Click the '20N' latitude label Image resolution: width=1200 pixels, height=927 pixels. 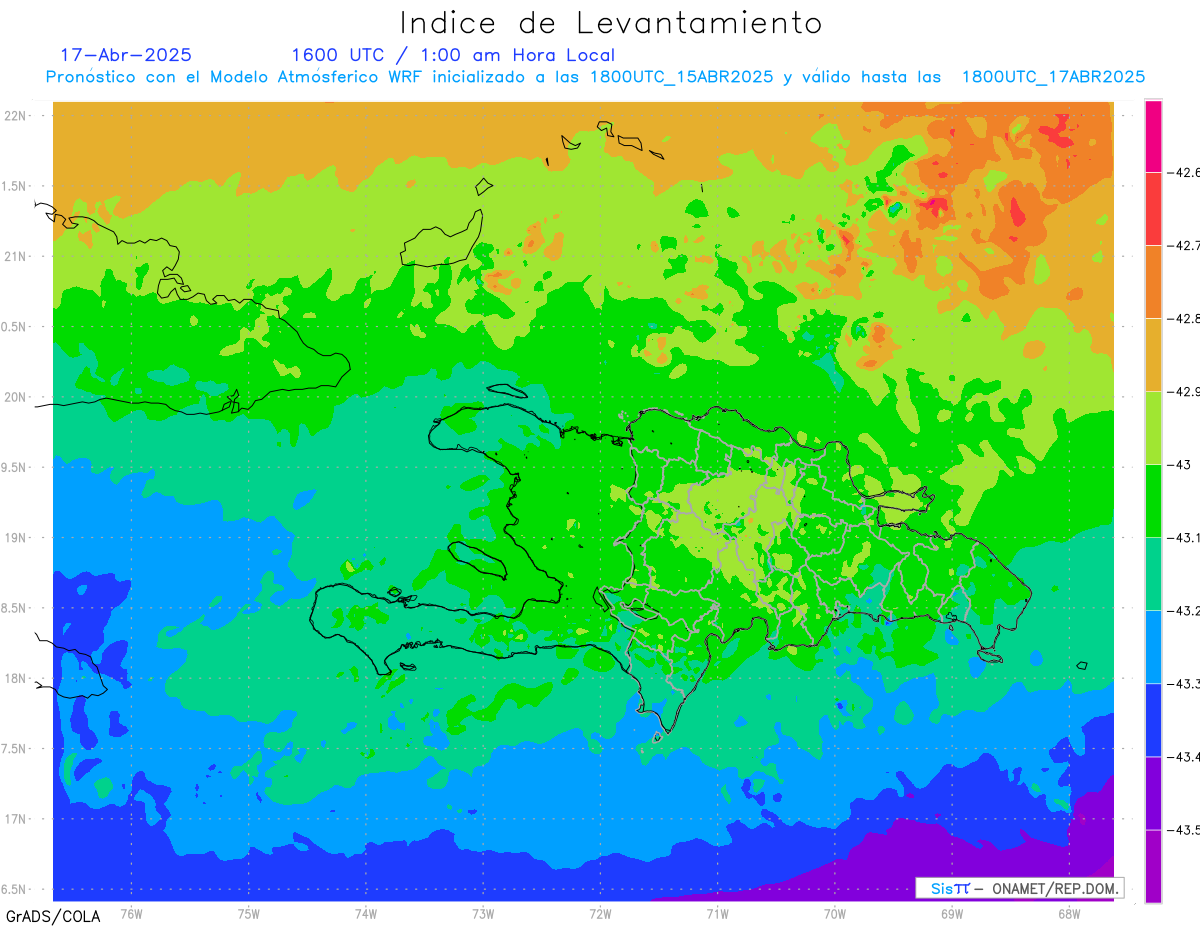(17, 397)
